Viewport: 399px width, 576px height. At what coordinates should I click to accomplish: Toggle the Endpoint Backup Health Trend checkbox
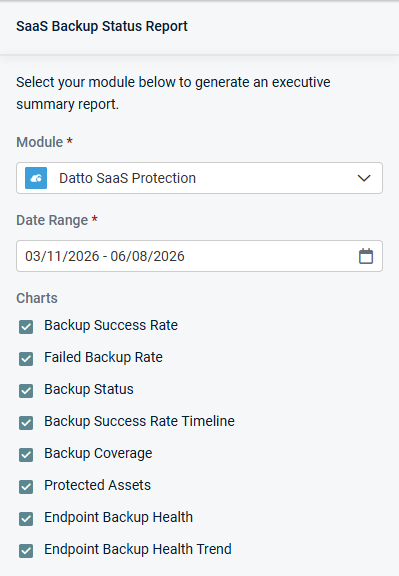[x=26, y=550]
